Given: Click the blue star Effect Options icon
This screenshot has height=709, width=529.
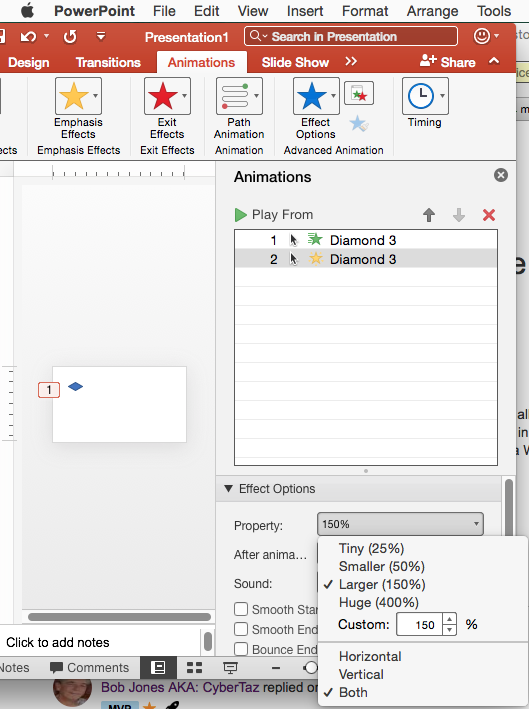Looking at the screenshot, I should (x=311, y=96).
